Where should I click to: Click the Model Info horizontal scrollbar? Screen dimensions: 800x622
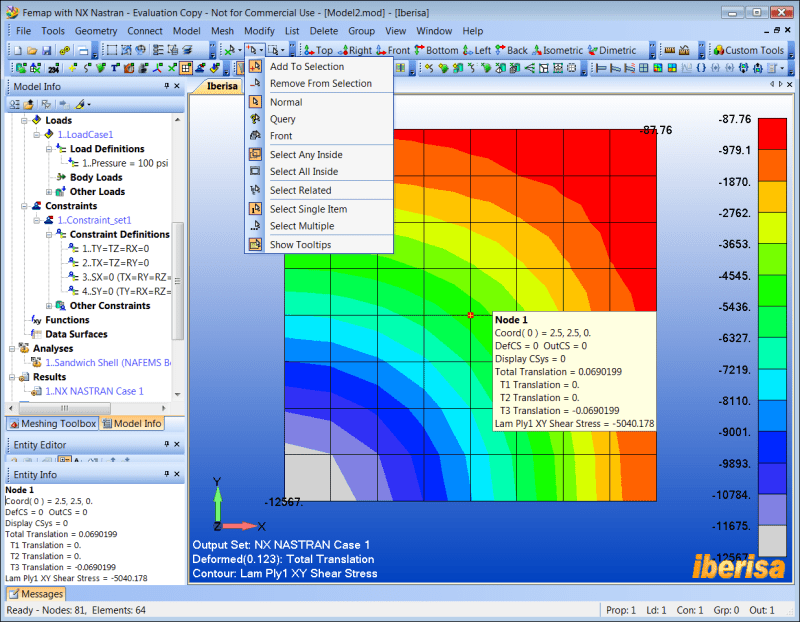click(65, 408)
